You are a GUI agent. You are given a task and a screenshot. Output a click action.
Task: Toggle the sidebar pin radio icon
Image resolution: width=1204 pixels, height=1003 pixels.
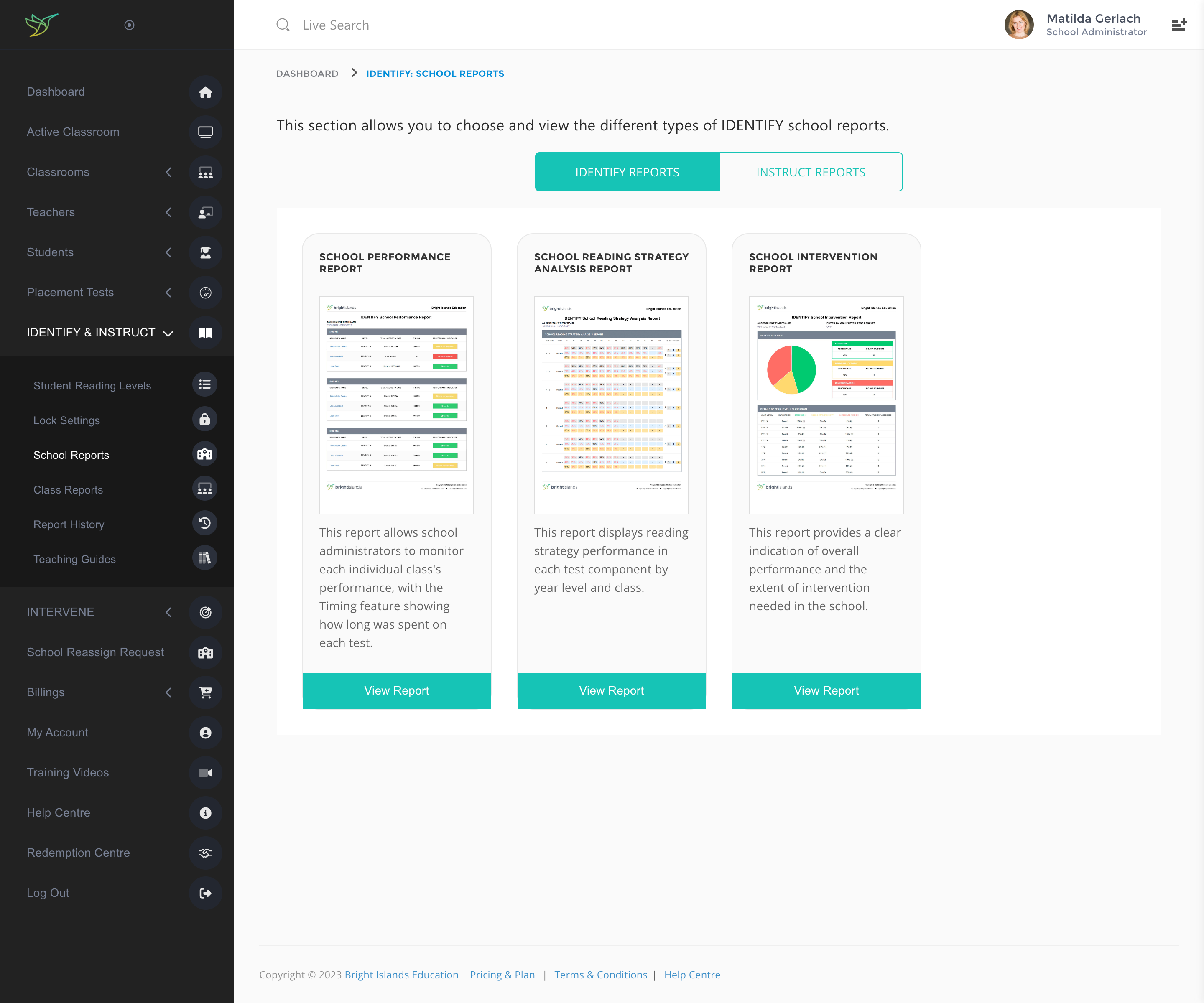coord(130,25)
